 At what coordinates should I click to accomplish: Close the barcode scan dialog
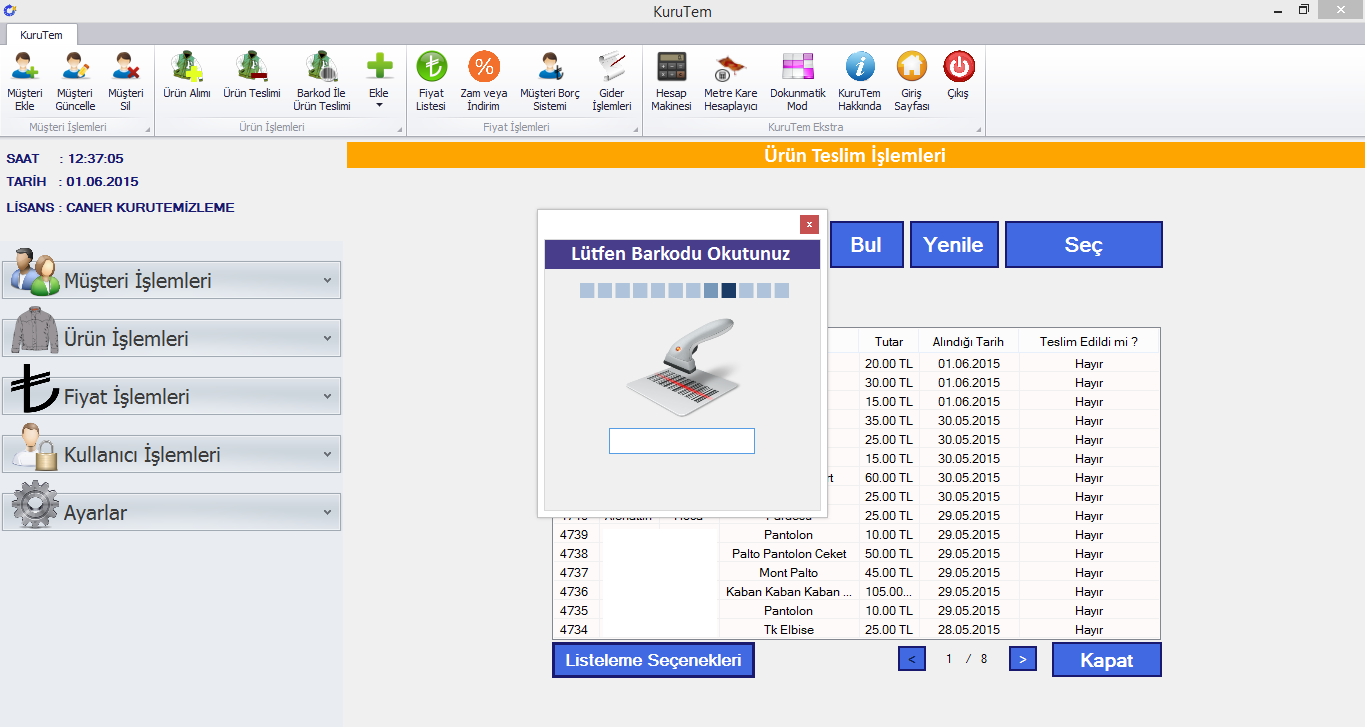(x=809, y=224)
